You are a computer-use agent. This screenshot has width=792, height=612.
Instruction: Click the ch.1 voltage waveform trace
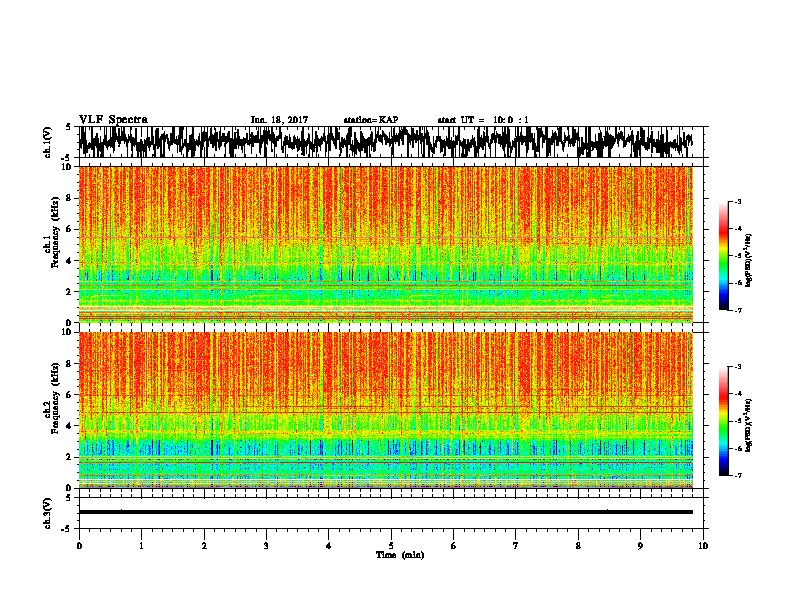click(x=385, y=142)
